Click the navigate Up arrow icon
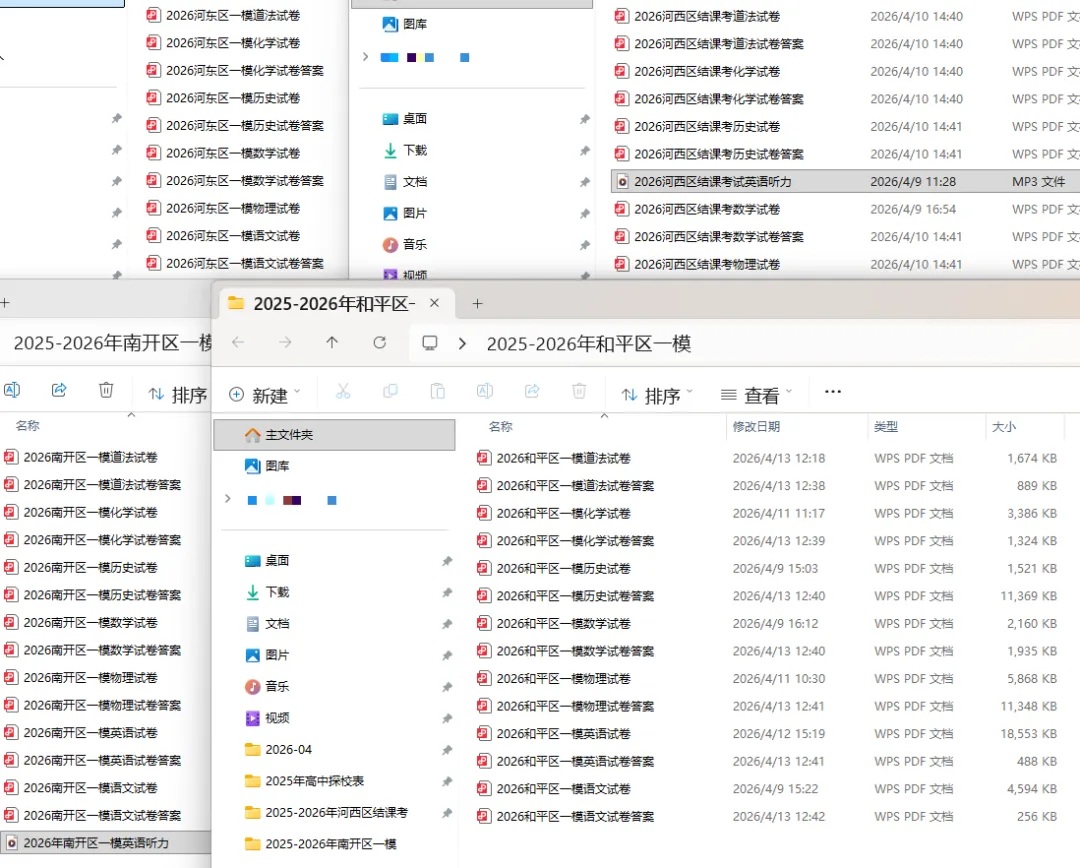Viewport: 1080px width, 868px height. 332,342
